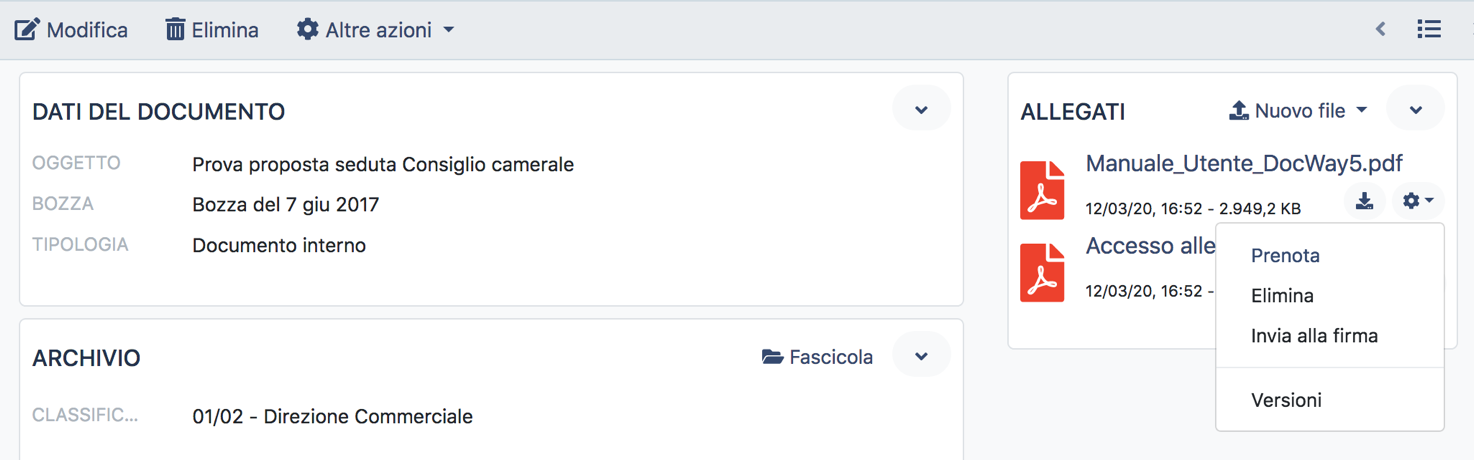Click the Fascicola folder button
Image resolution: width=1474 pixels, height=460 pixels.
point(817,357)
